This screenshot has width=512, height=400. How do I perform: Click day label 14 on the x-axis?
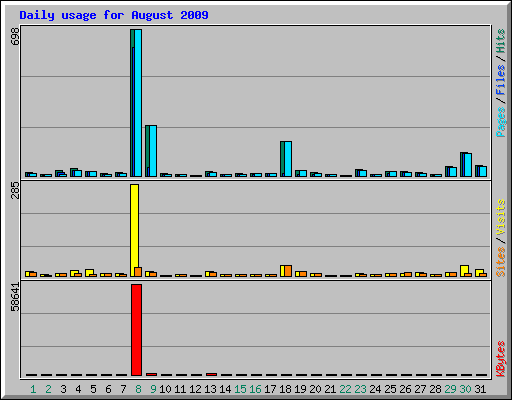[225, 389]
